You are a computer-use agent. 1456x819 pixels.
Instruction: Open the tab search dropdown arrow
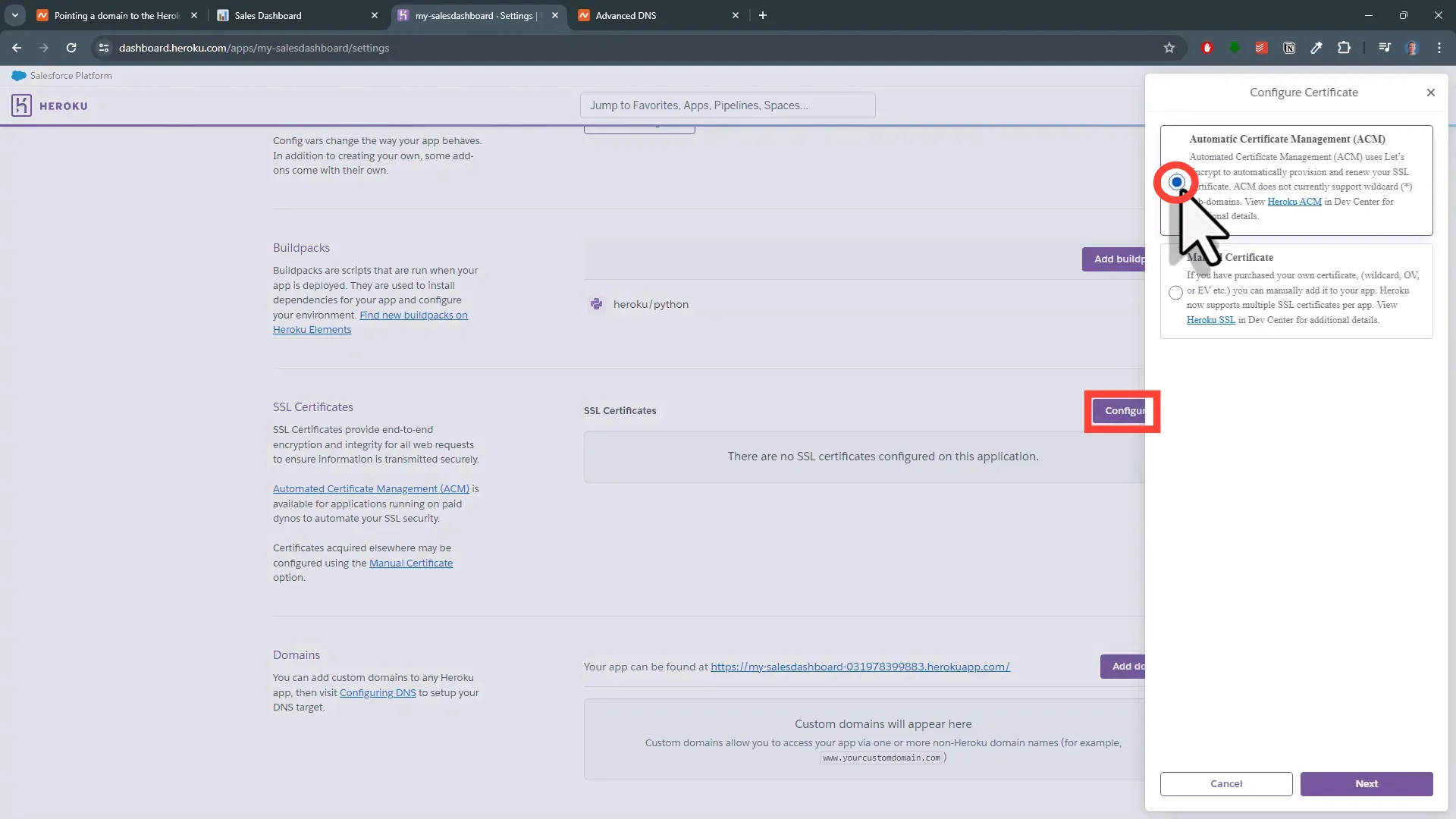[x=14, y=15]
